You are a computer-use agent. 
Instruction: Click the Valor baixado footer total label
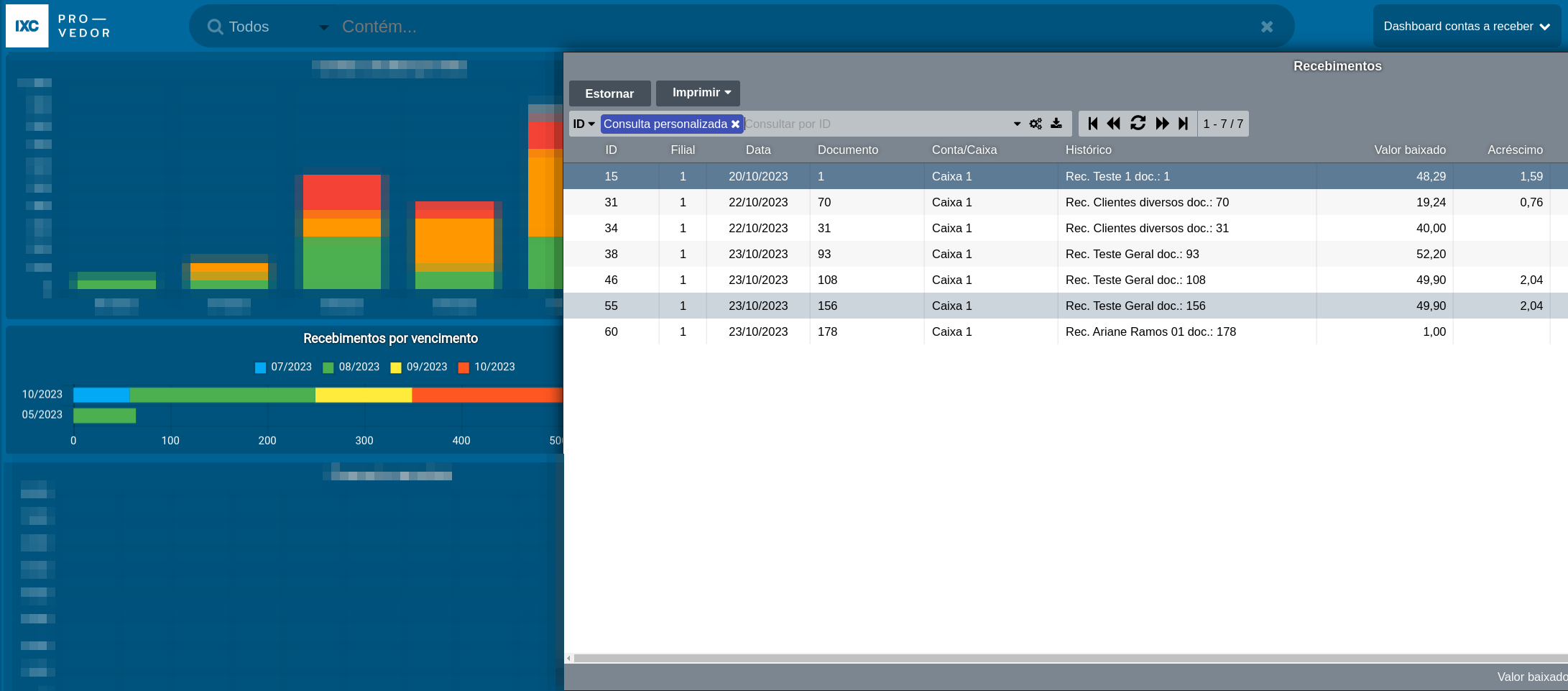(1532, 677)
